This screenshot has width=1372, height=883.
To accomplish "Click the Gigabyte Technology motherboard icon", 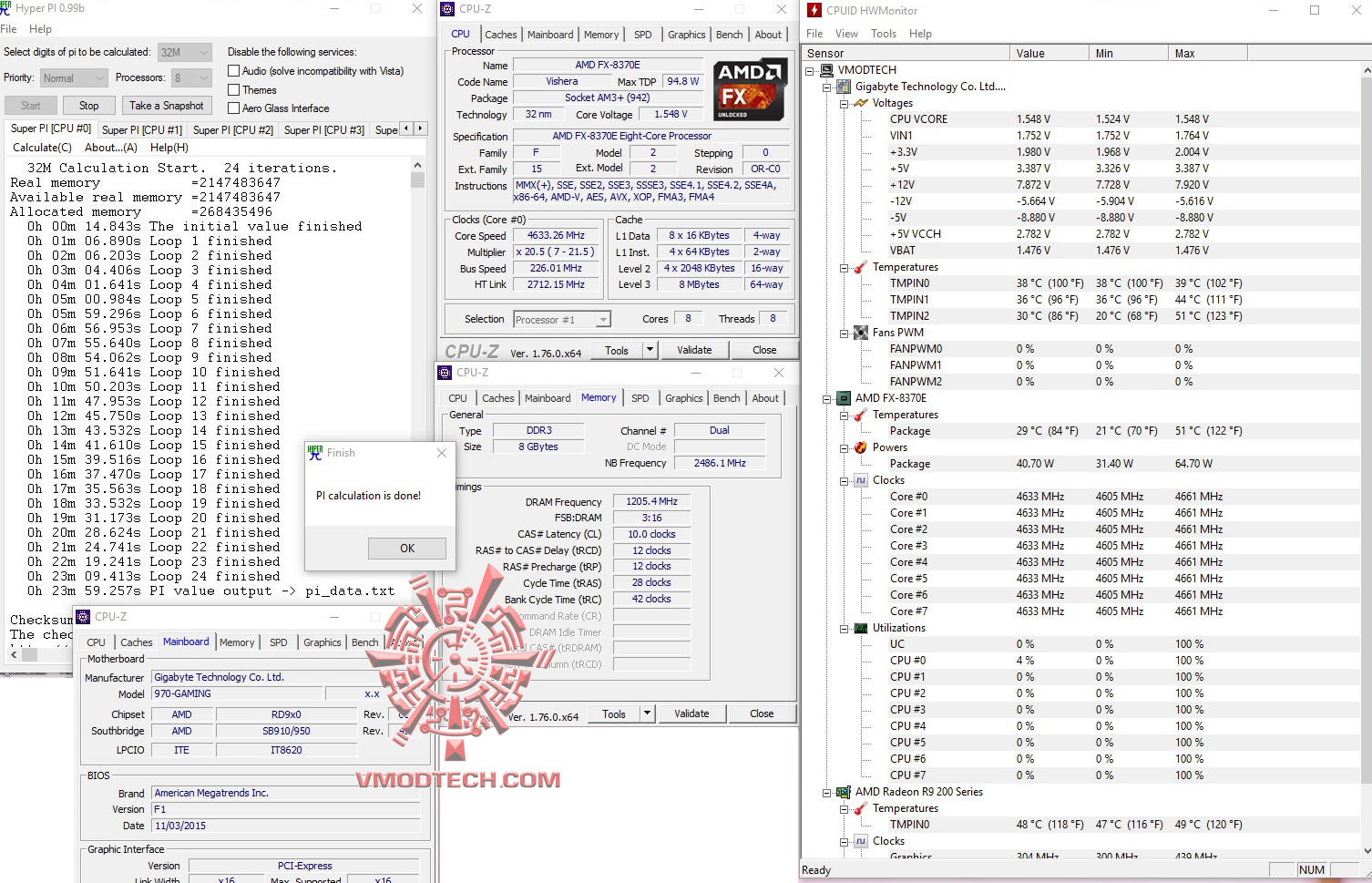I will pyautogui.click(x=844, y=87).
